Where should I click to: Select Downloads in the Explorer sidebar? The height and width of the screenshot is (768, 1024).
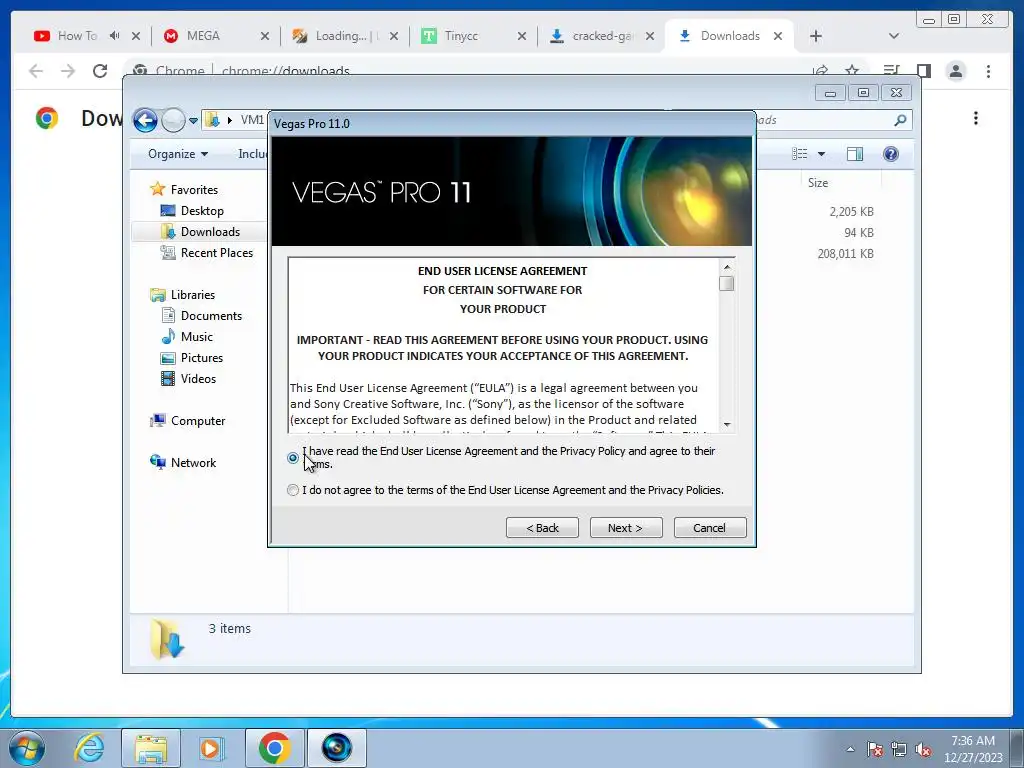[x=200, y=232]
